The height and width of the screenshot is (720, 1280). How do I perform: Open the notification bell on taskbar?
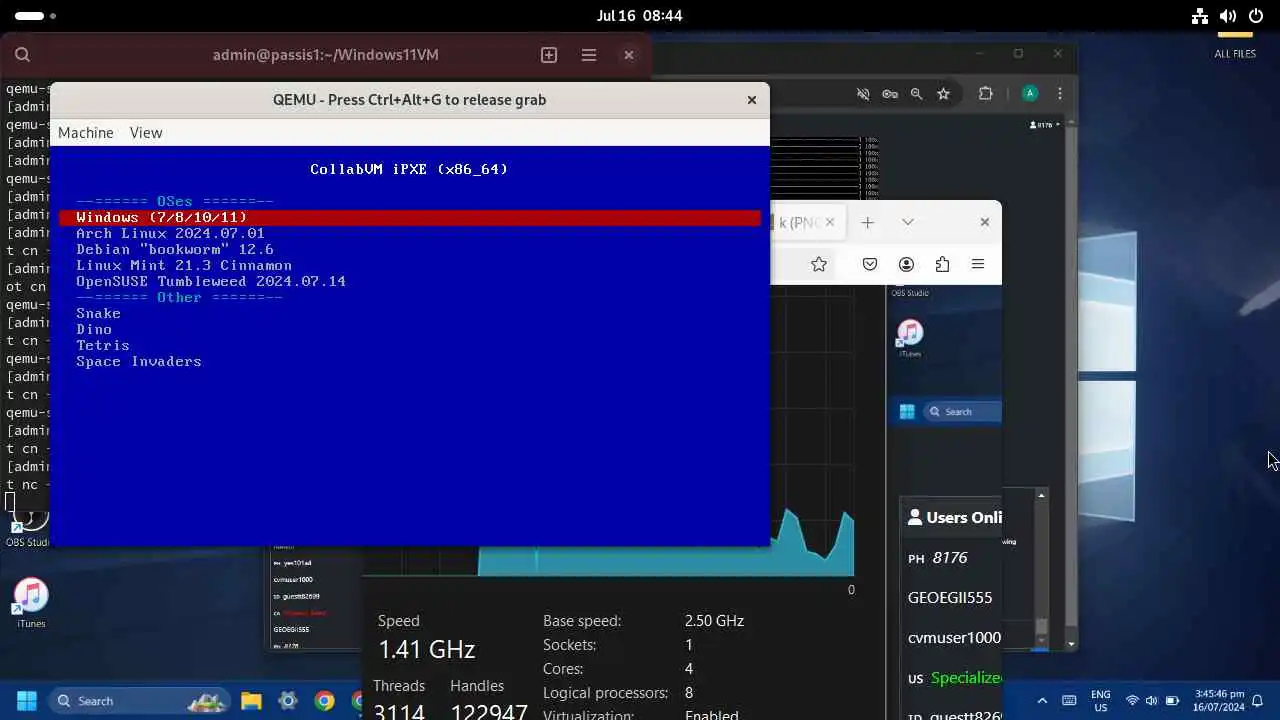point(1258,701)
